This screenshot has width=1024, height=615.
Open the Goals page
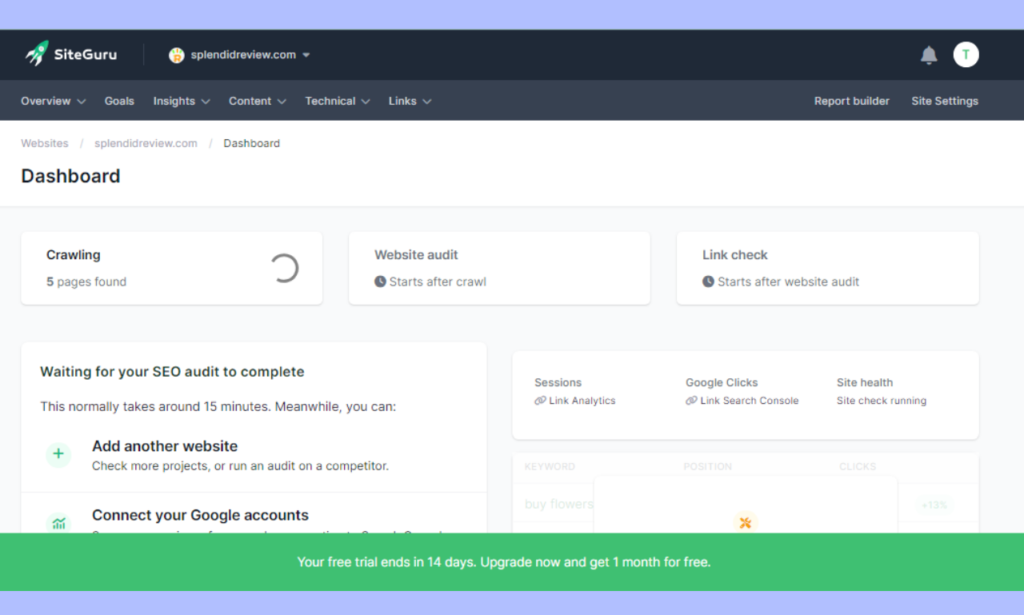click(x=120, y=101)
